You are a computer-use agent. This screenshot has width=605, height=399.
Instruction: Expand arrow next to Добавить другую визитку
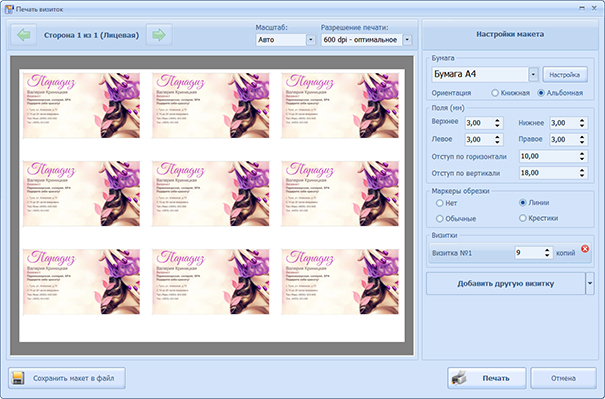click(x=590, y=283)
